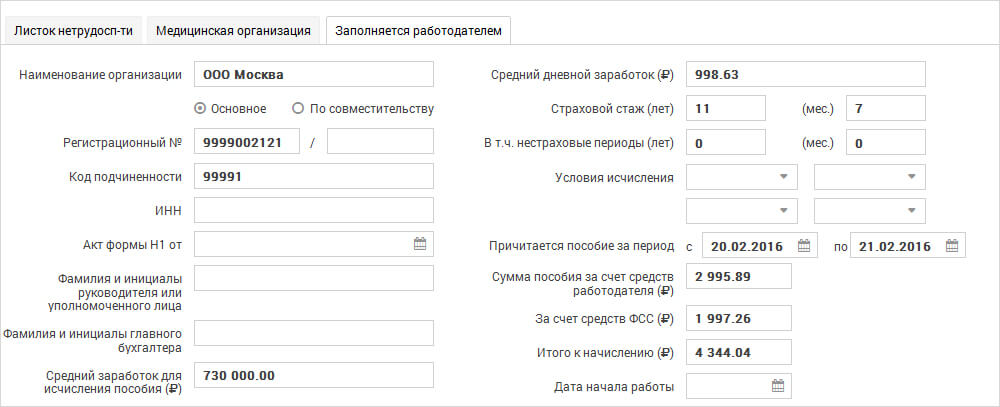Edit the Средний дневной заработок field

point(805,75)
